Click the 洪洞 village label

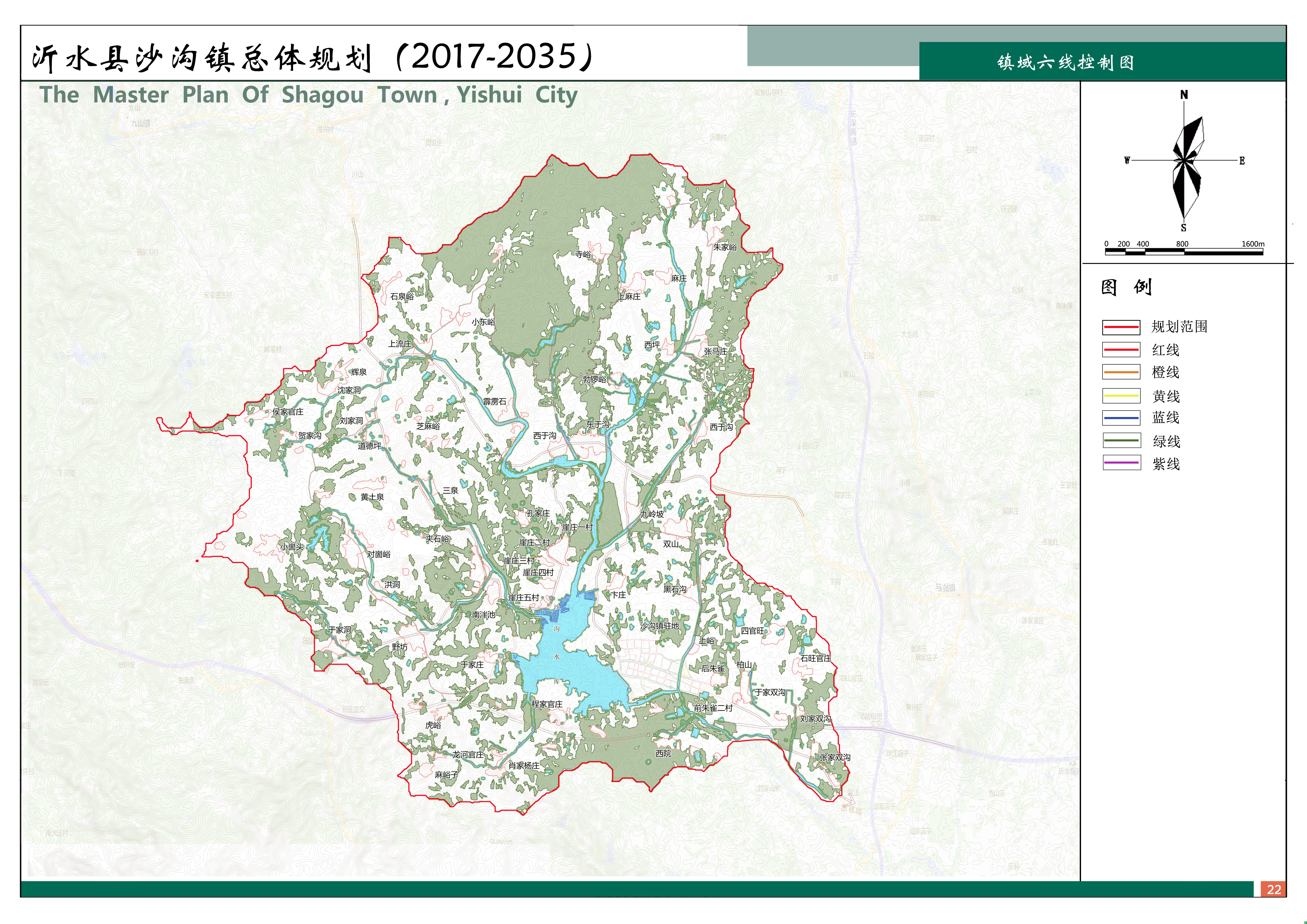click(x=392, y=585)
